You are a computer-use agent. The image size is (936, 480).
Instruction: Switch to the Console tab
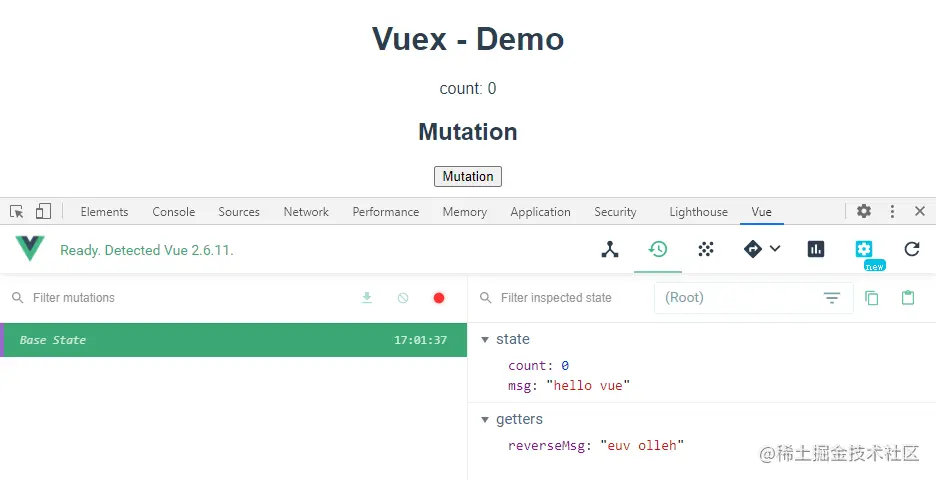pos(174,212)
